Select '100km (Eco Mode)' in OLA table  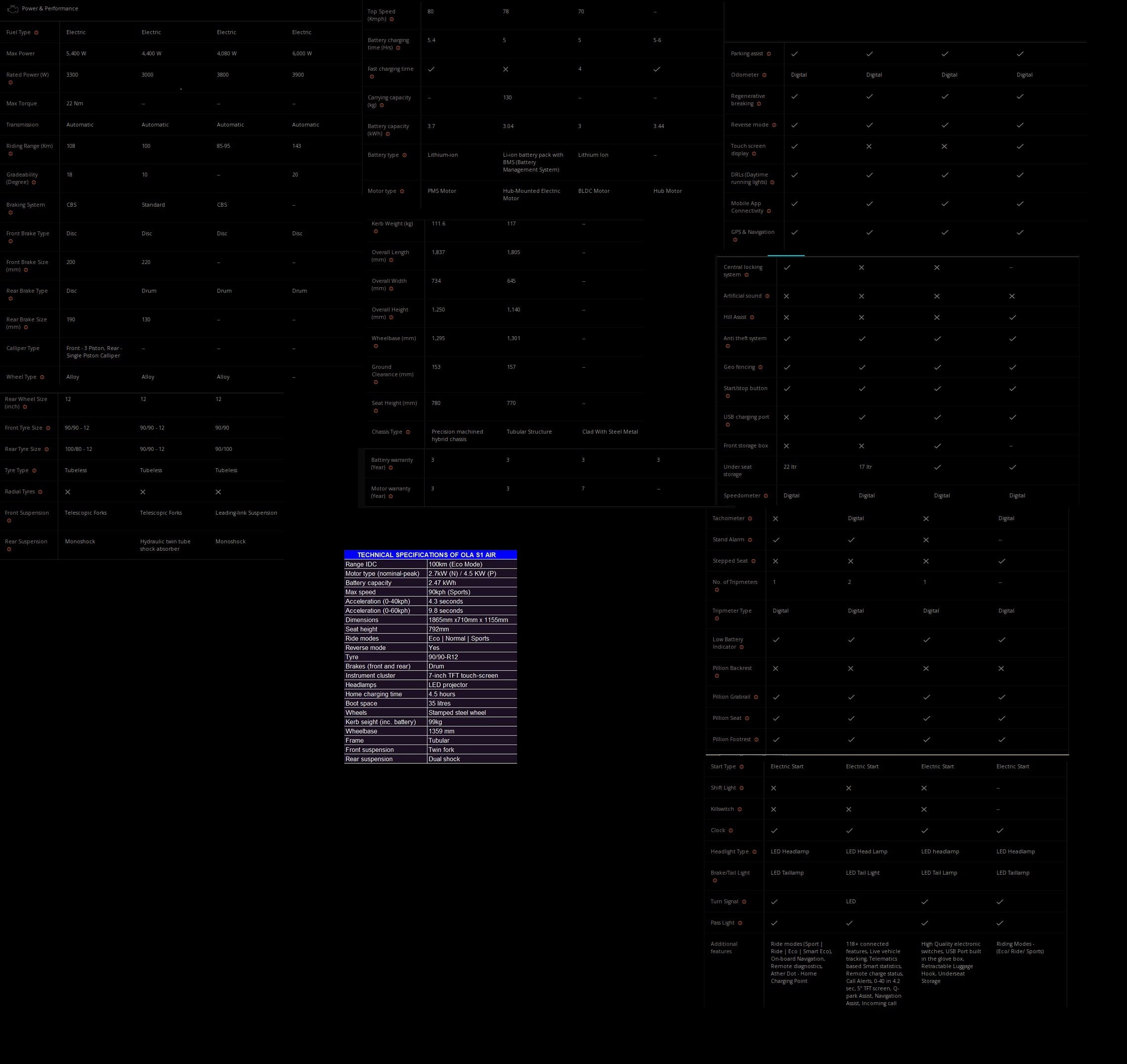click(455, 564)
